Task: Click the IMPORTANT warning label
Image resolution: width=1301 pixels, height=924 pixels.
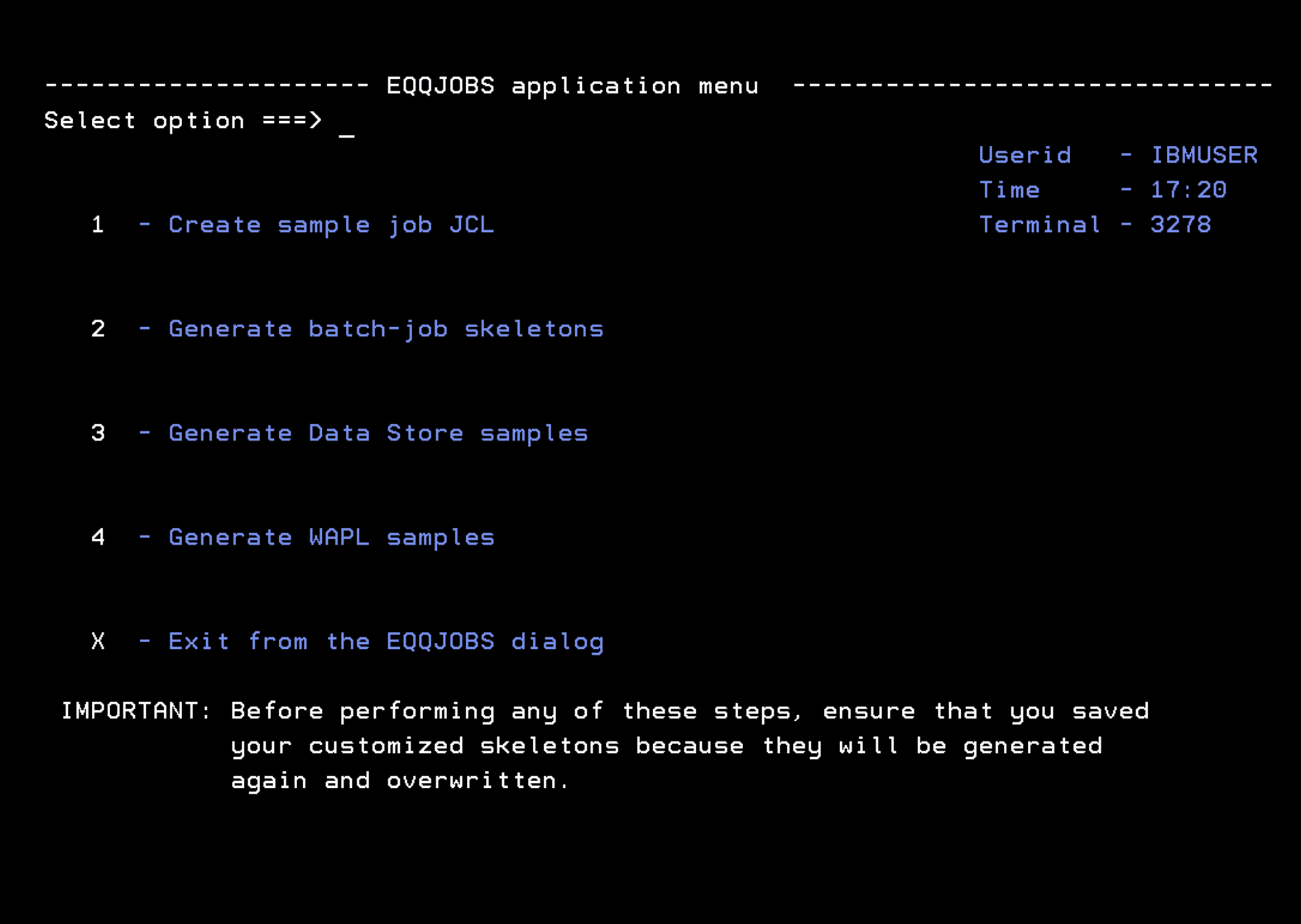Action: coord(132,710)
